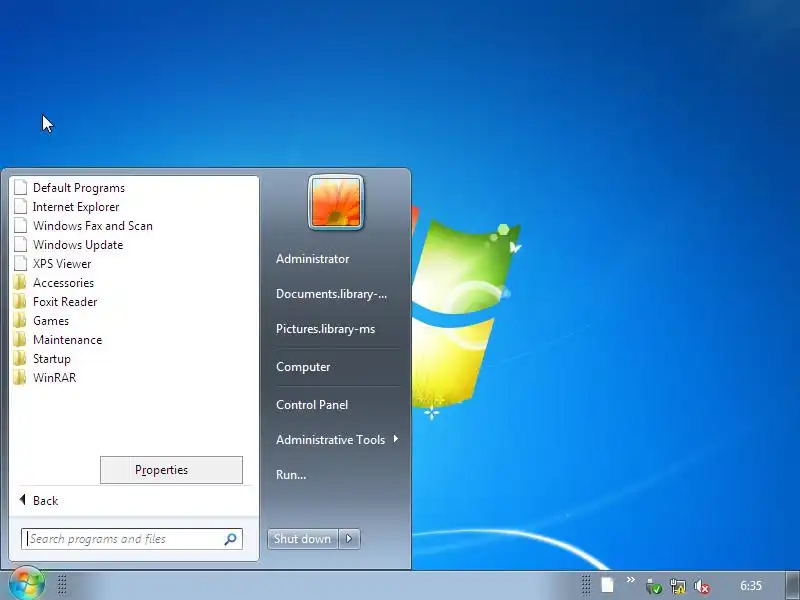Open Pictures.library-ms link

click(326, 329)
